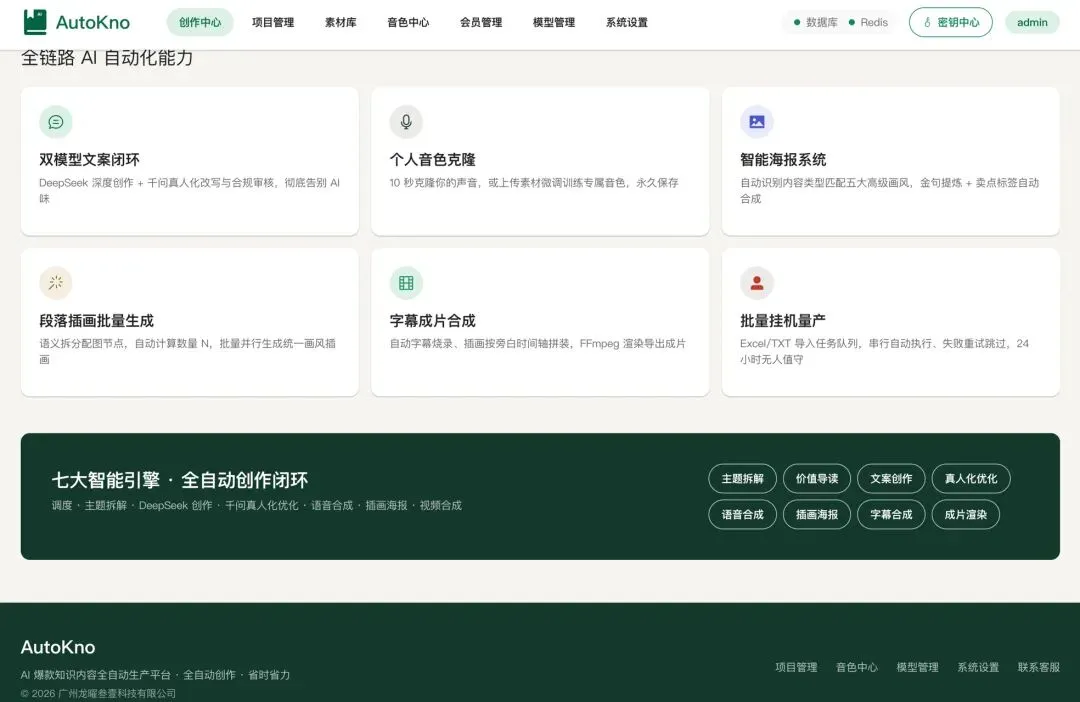Click the description starting with 自动字幕烧录
This screenshot has width=1080, height=702.
[x=538, y=343]
